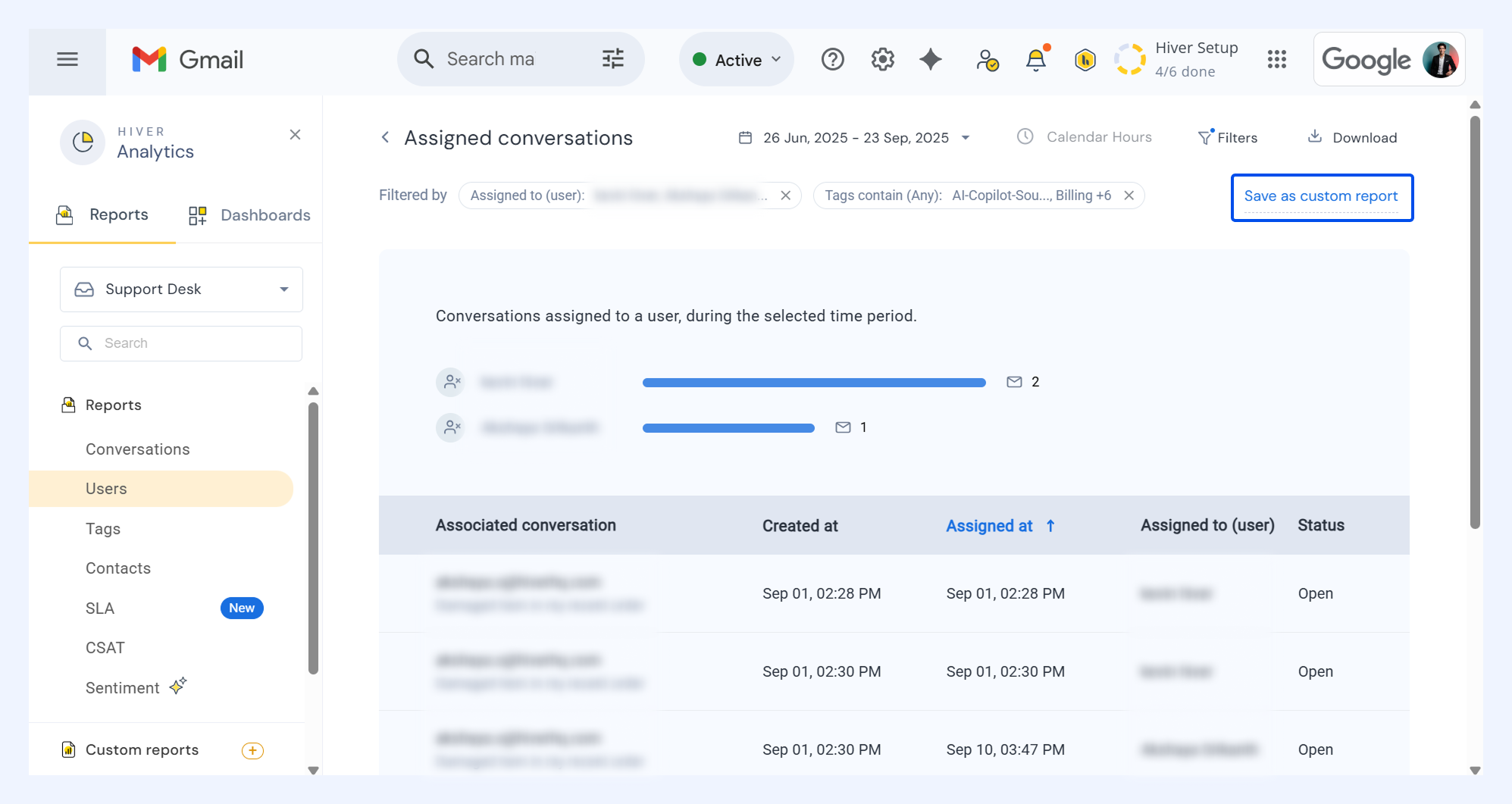The image size is (1512, 804).
Task: Click the Gmail logo
Action: tap(187, 59)
